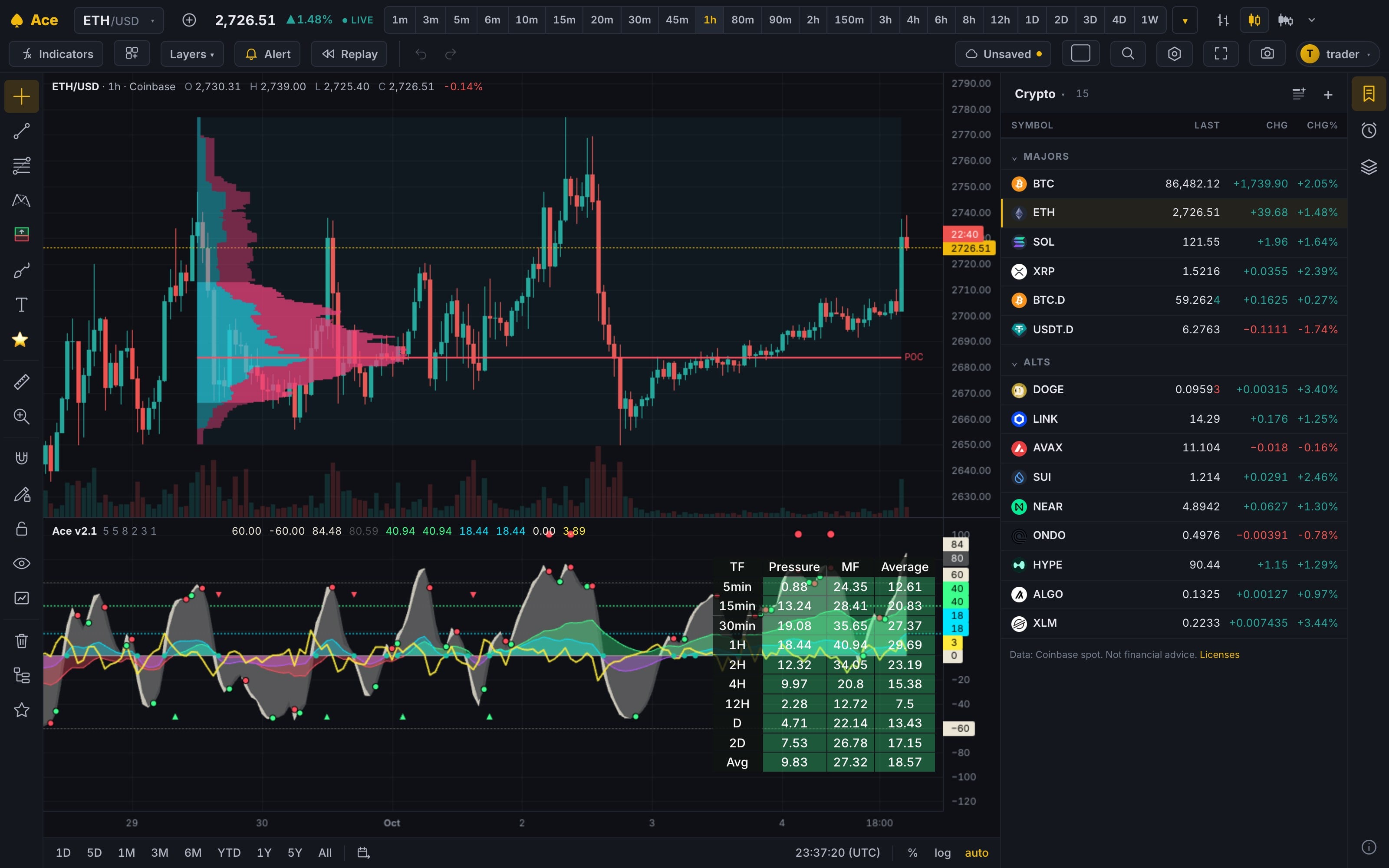Open the watchlist bookmark panel icon
The image size is (1389, 868).
coord(1368,94)
